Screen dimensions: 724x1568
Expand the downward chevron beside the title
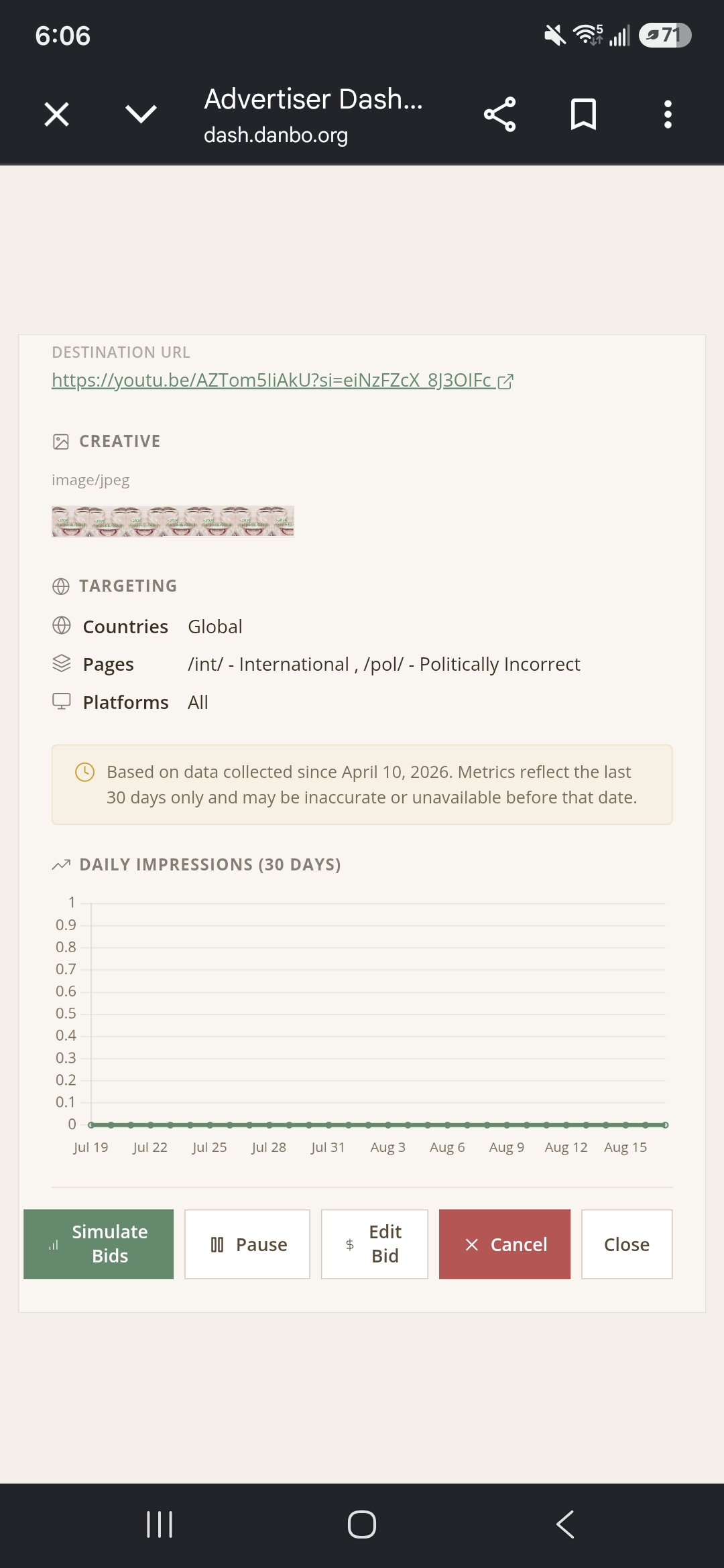[141, 114]
